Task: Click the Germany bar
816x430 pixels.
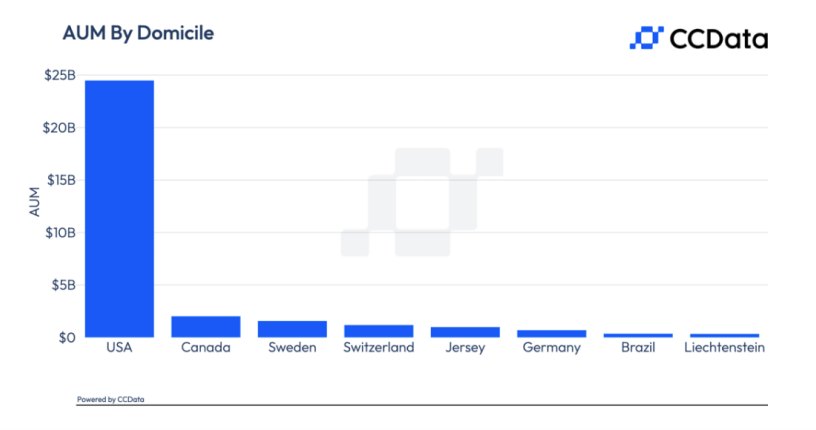Action: 551,333
